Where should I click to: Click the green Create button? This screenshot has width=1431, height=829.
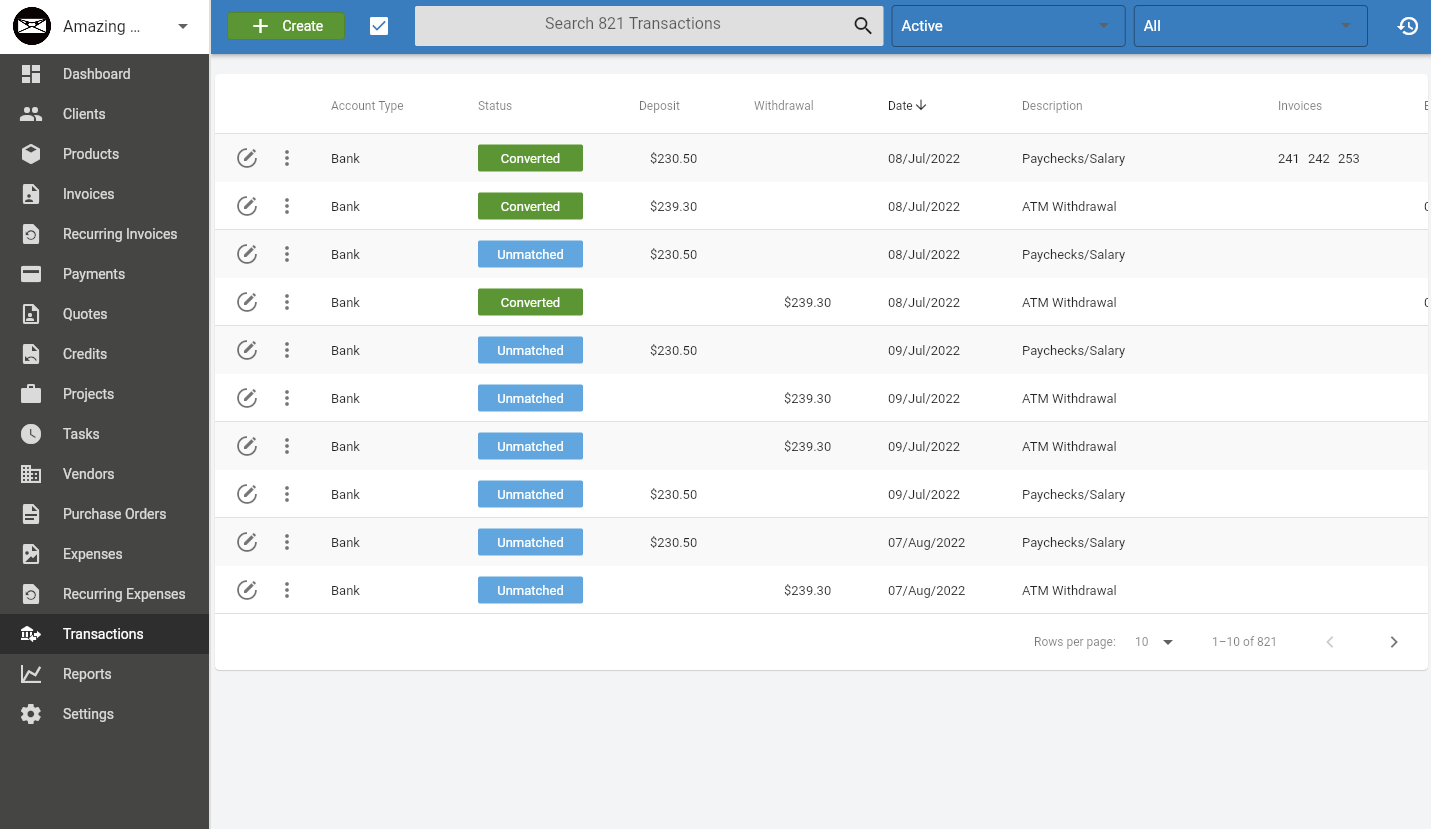tap(286, 26)
